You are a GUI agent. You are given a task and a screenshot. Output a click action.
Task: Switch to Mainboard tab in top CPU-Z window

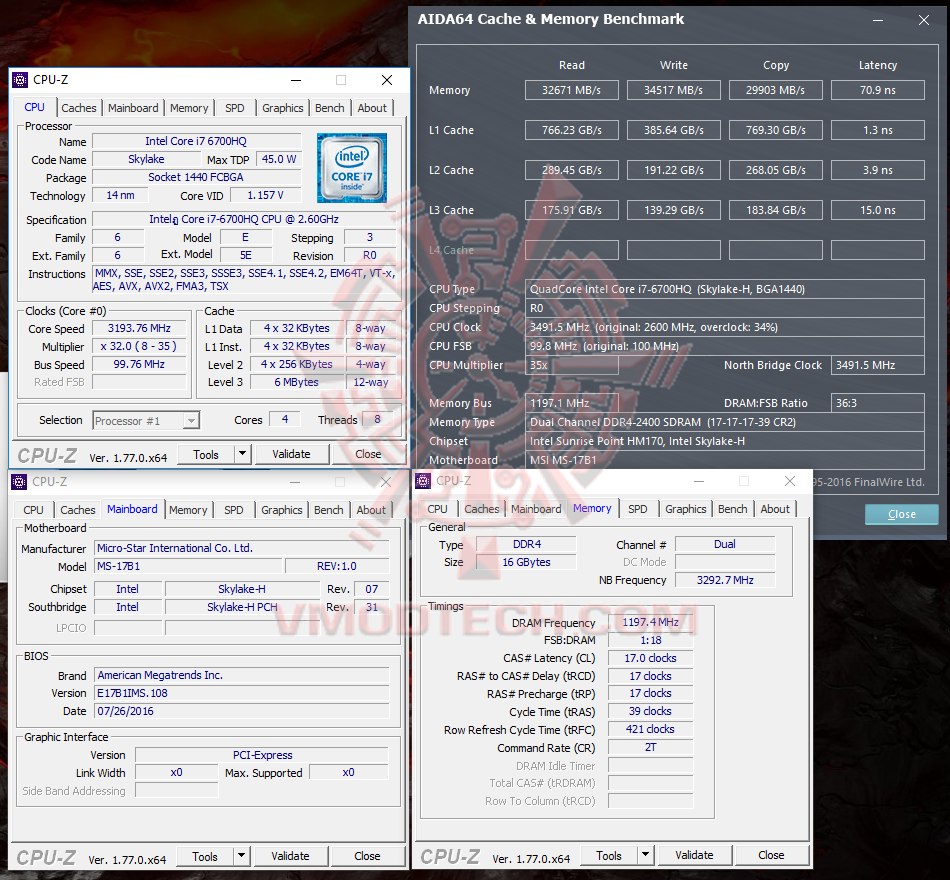coord(133,108)
